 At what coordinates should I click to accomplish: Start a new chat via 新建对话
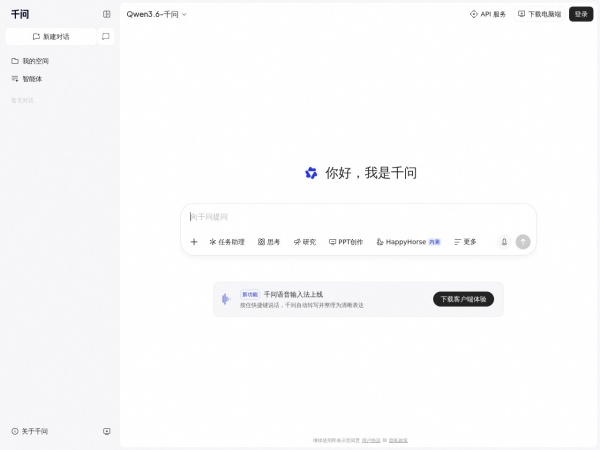coord(51,37)
